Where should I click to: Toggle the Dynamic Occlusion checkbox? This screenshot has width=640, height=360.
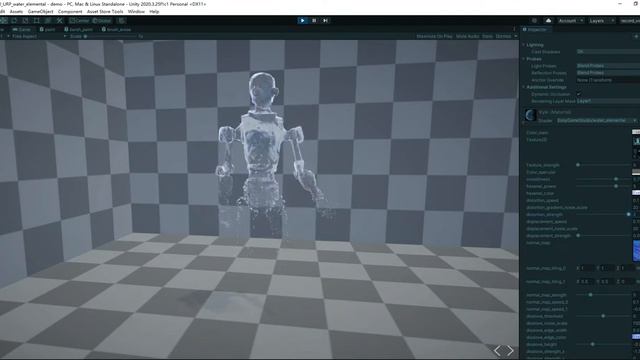[x=579, y=94]
